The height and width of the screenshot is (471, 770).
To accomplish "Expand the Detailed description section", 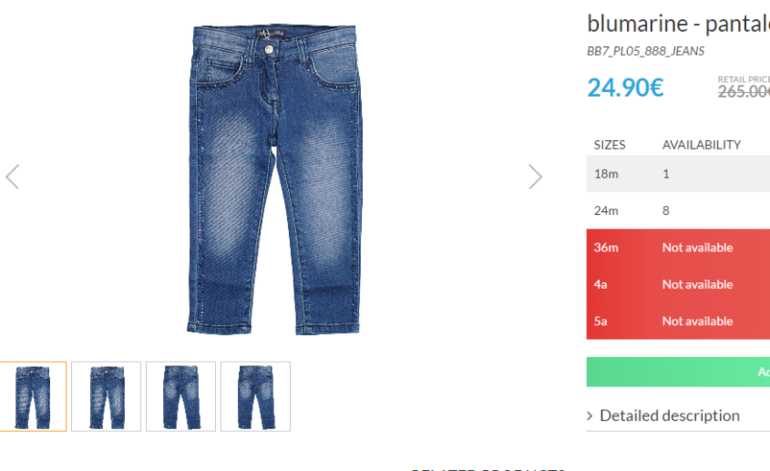I will tap(669, 416).
